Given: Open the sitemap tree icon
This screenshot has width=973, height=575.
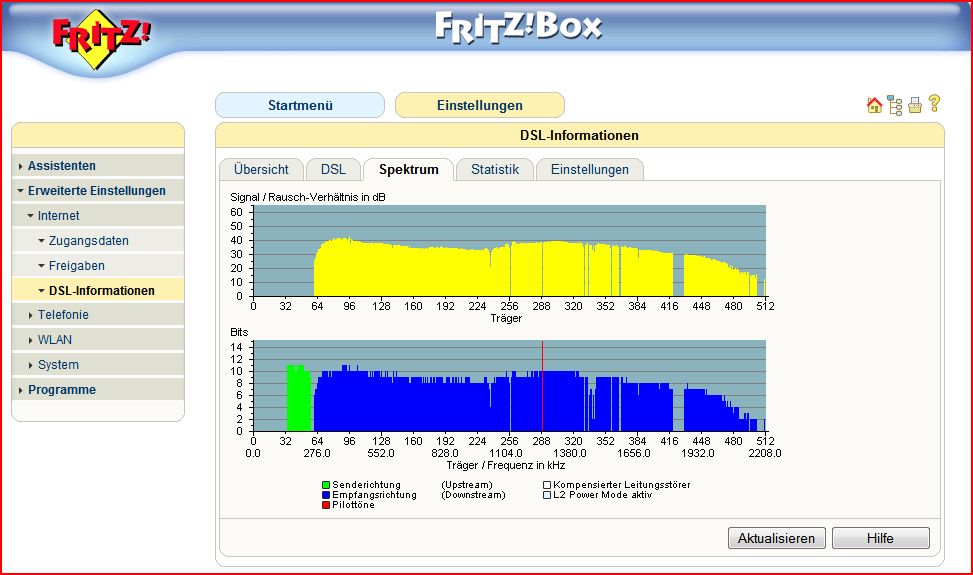Looking at the screenshot, I should pos(895,105).
